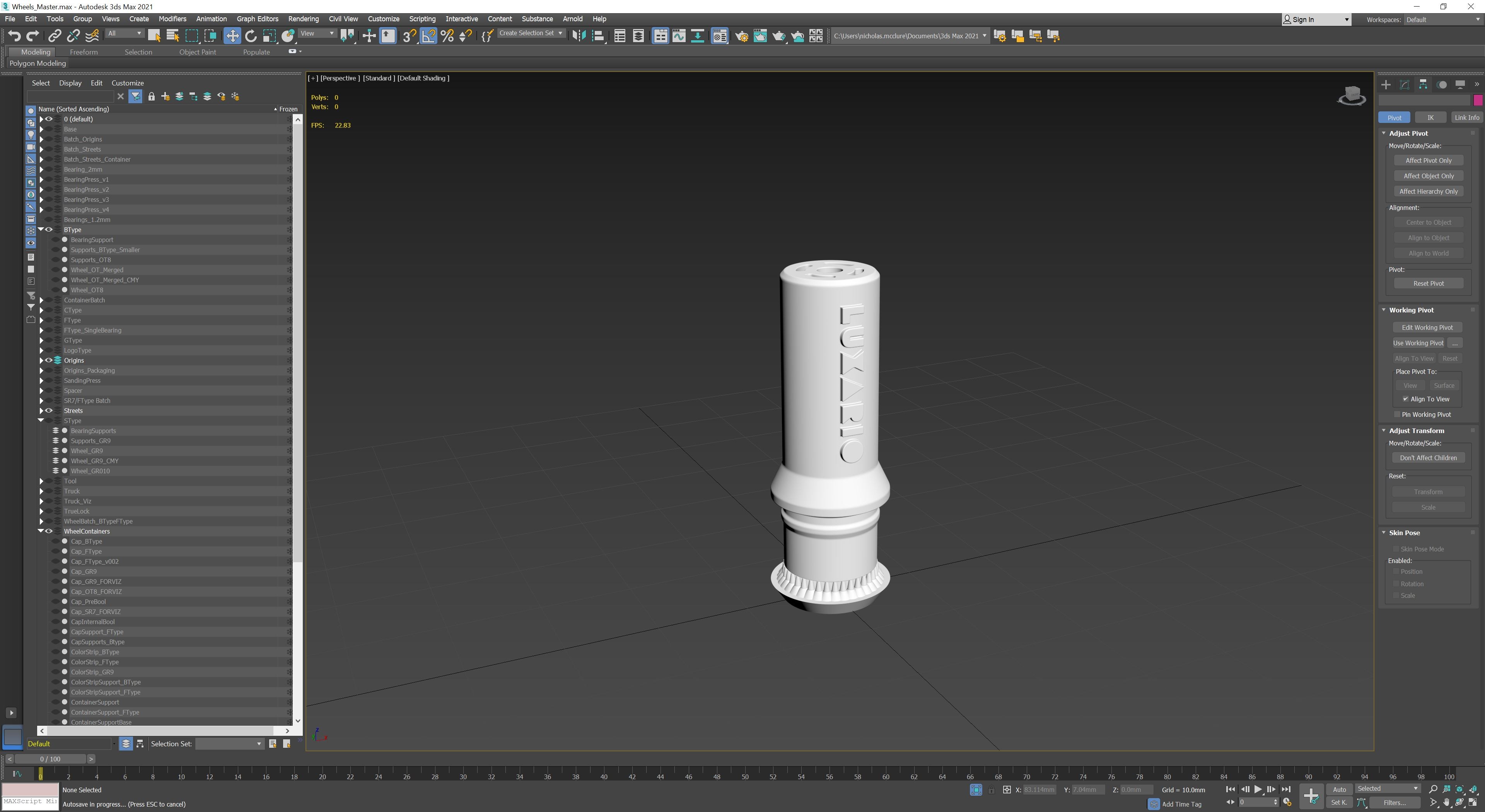Open the Rendered Frame Window
Viewport: 1485px width, 812px height.
760,36
